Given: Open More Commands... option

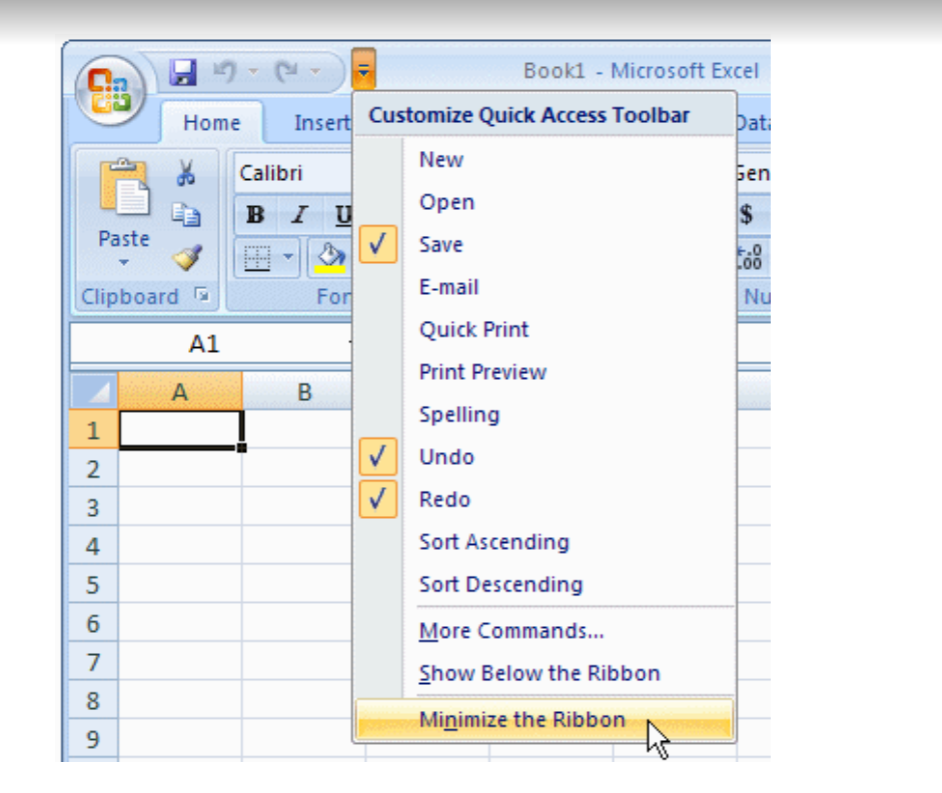Looking at the screenshot, I should click(x=511, y=631).
